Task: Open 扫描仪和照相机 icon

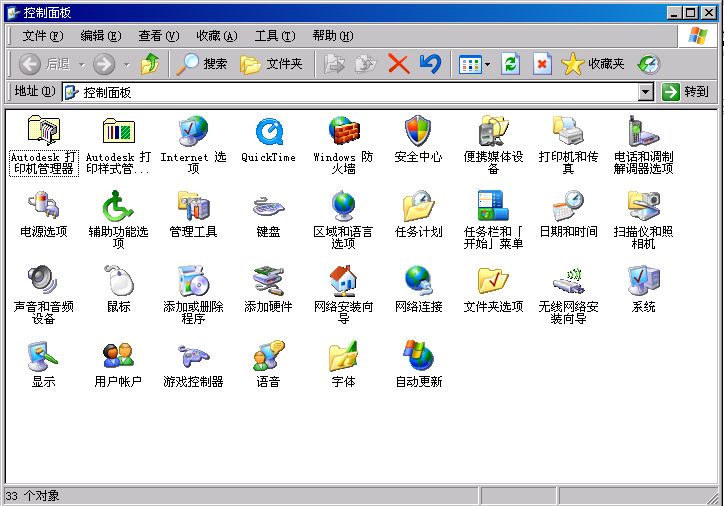Action: point(643,205)
